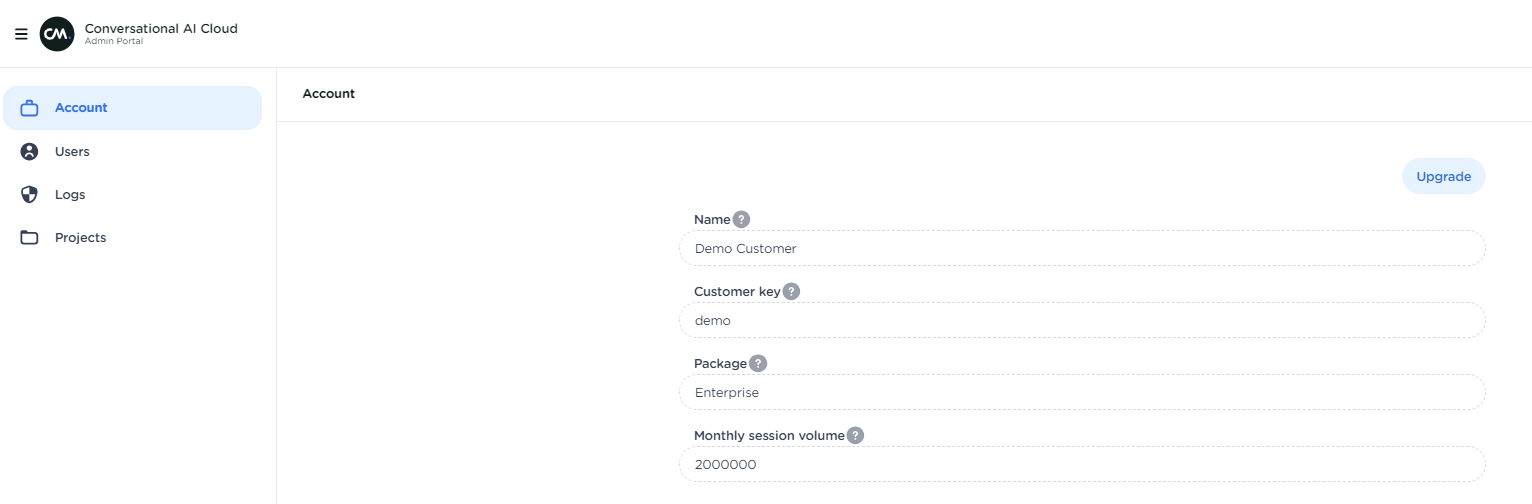Screen dimensions: 1532x504
Task: Select the Package field showing Enterprise
Action: 1081,392
